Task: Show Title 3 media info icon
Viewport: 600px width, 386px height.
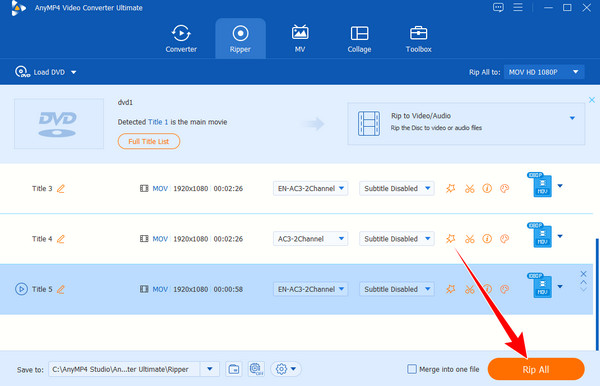Action: pyautogui.click(x=487, y=188)
